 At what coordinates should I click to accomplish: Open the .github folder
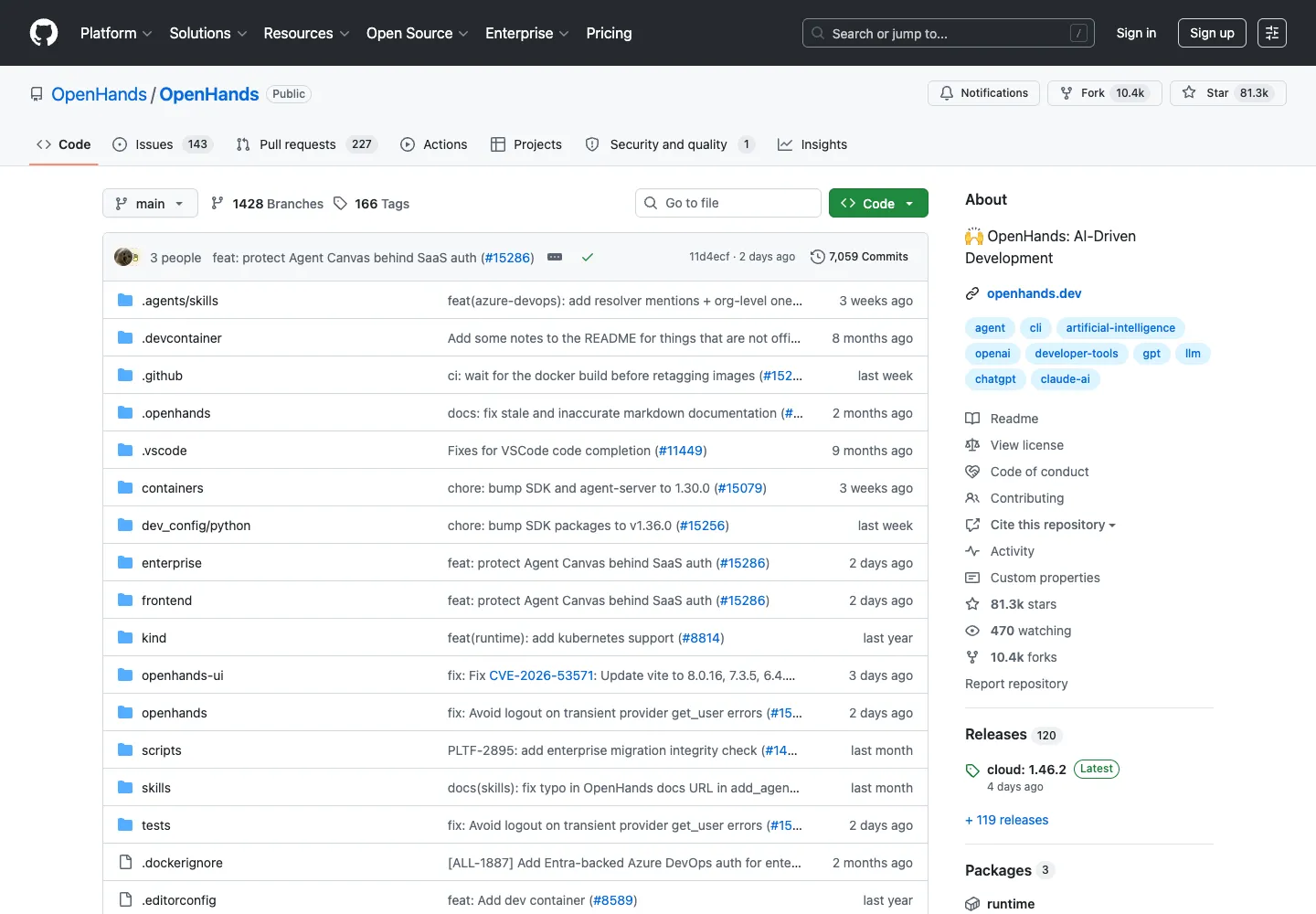coord(162,376)
